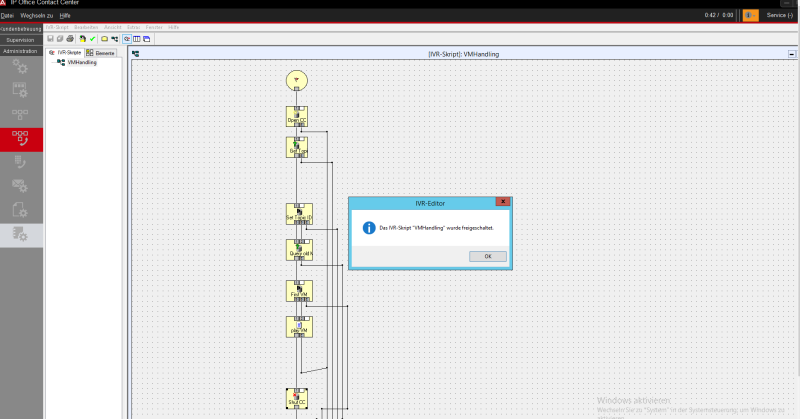Open the red IVR editor sidebar icon

coord(21,139)
